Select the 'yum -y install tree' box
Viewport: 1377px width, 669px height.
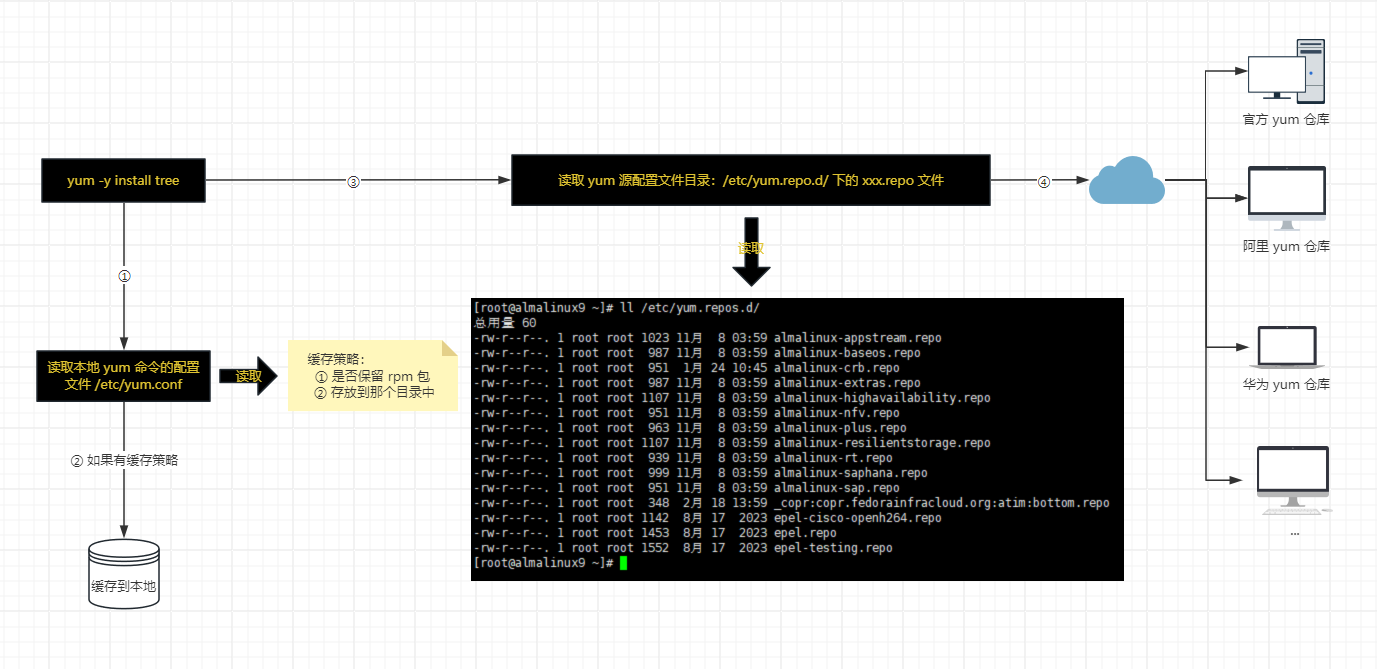[x=123, y=181]
